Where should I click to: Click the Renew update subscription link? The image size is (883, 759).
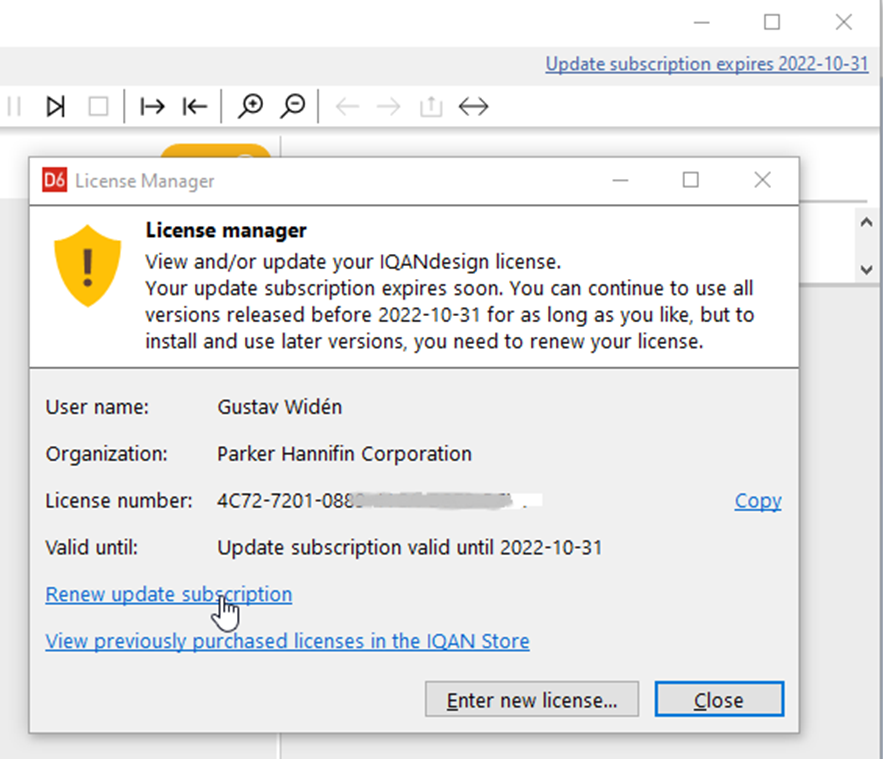(169, 594)
